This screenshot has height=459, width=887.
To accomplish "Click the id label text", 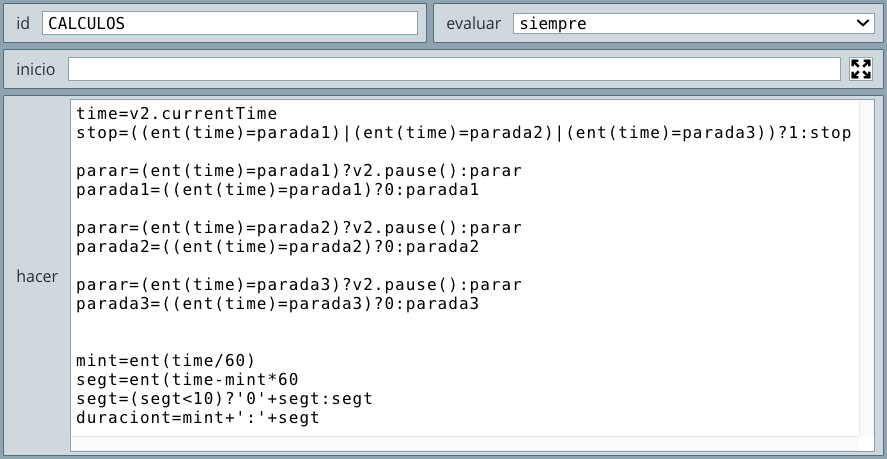I will point(23,23).
